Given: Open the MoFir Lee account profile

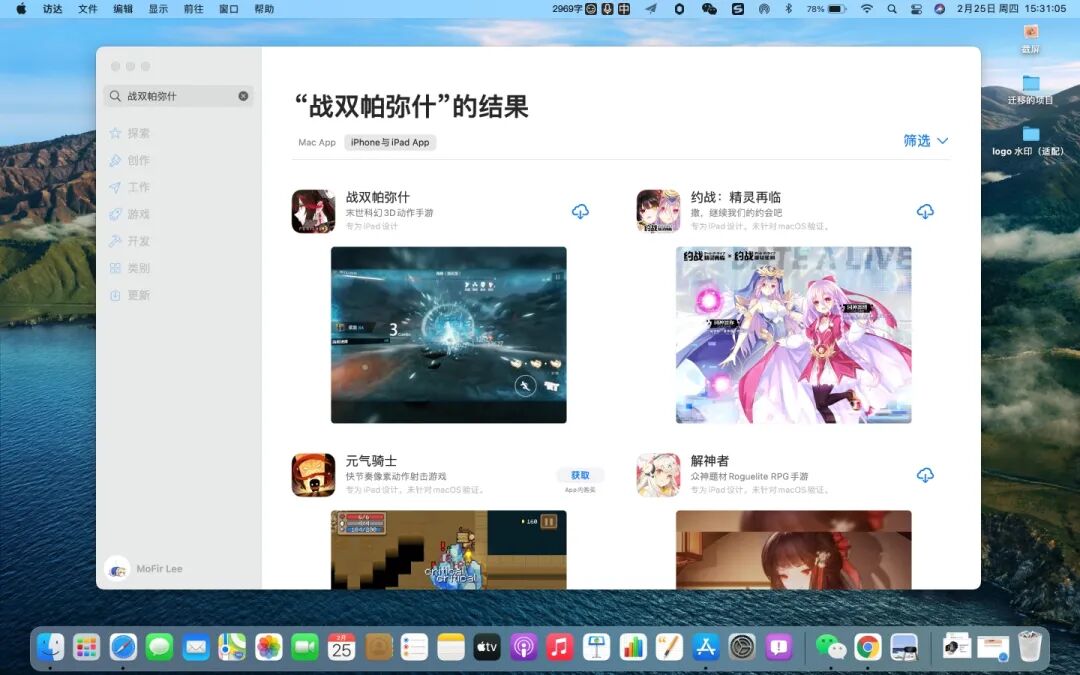Looking at the screenshot, I should point(144,569).
